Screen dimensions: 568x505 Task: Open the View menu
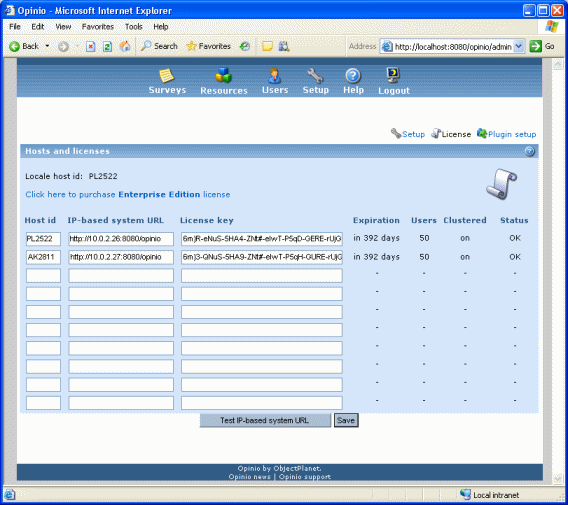[63, 27]
